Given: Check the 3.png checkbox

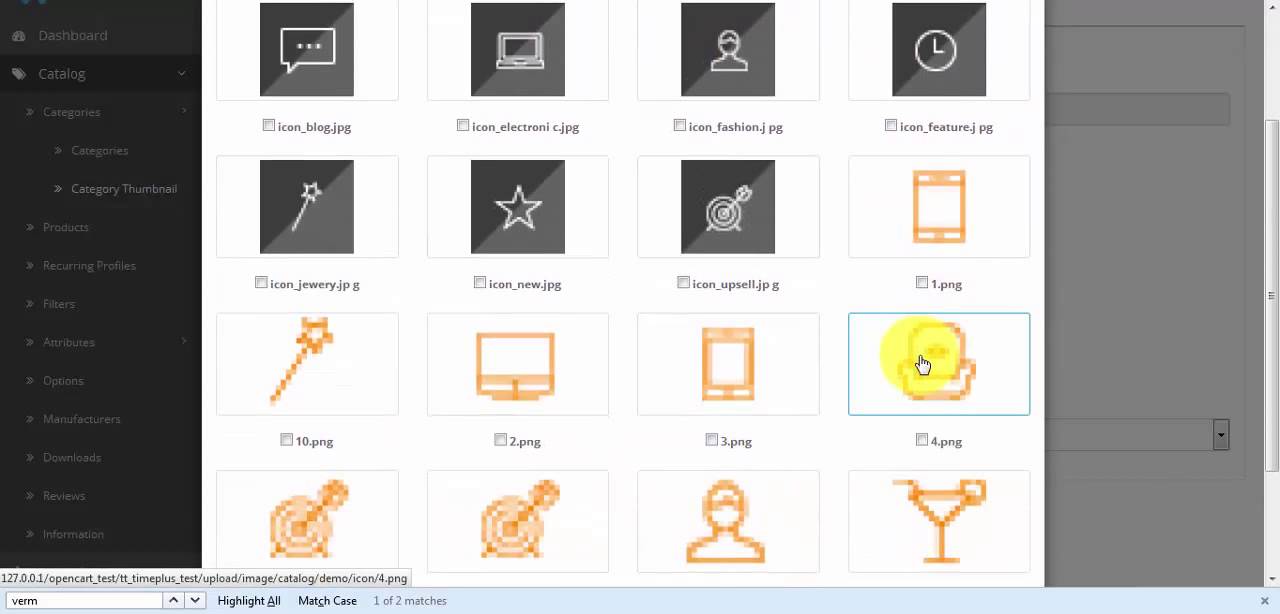Looking at the screenshot, I should coord(712,439).
